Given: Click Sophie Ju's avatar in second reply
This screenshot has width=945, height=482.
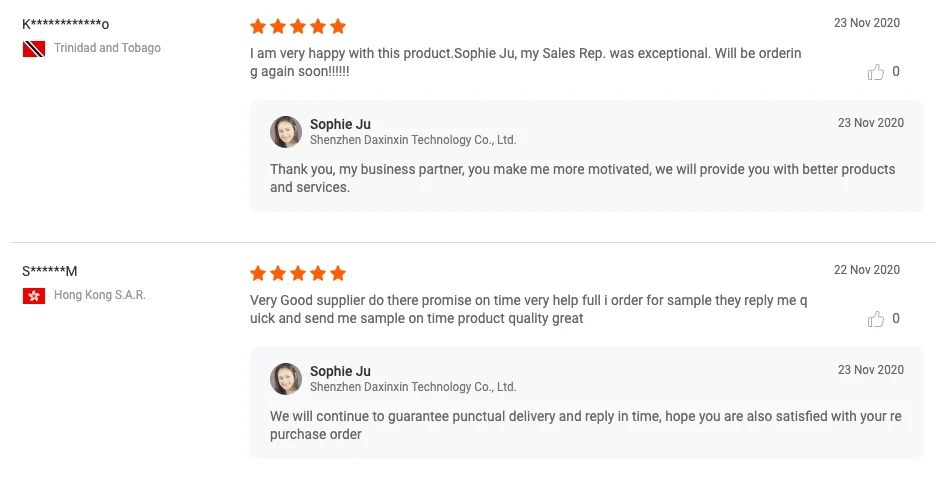Looking at the screenshot, I should click(x=286, y=379).
